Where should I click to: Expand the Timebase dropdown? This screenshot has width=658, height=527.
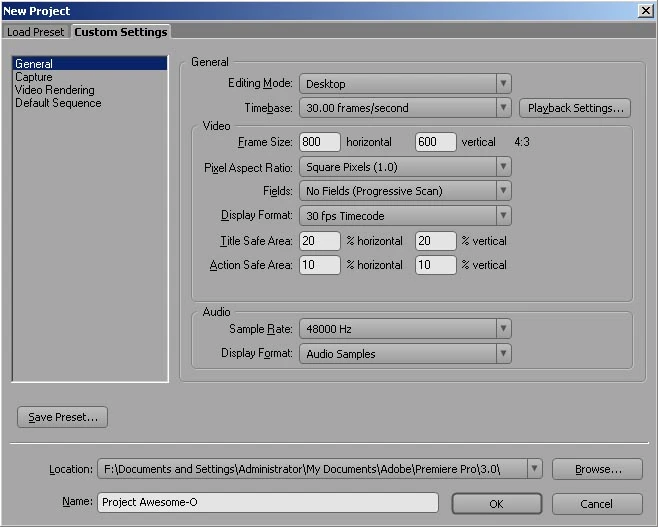[405, 108]
